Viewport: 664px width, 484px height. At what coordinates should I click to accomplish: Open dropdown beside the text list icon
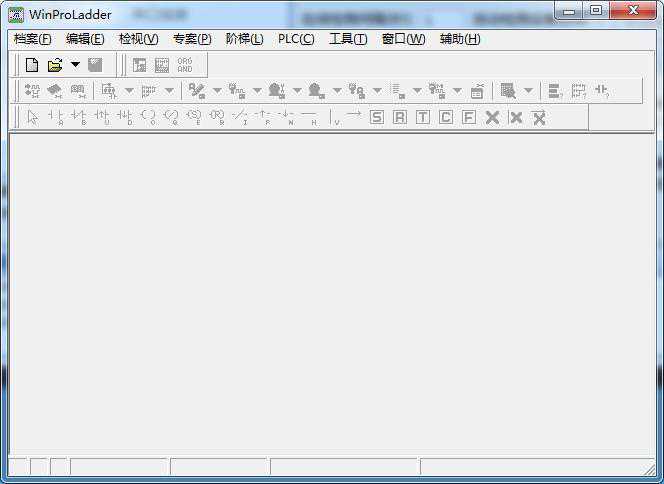pyautogui.click(x=417, y=90)
